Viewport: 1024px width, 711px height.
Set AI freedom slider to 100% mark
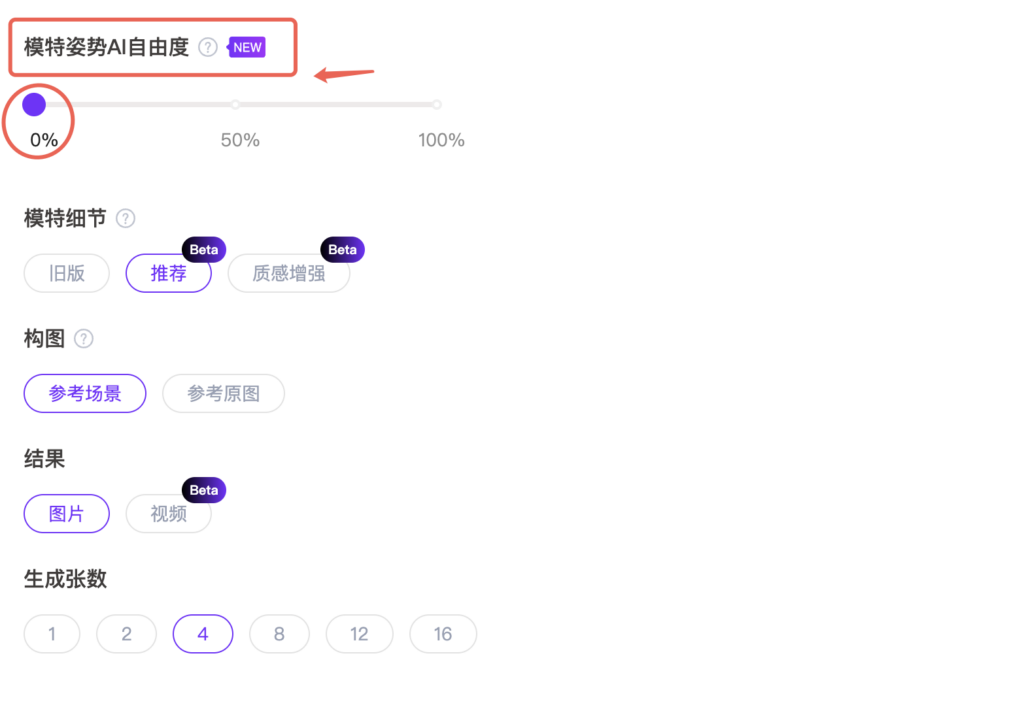(437, 104)
